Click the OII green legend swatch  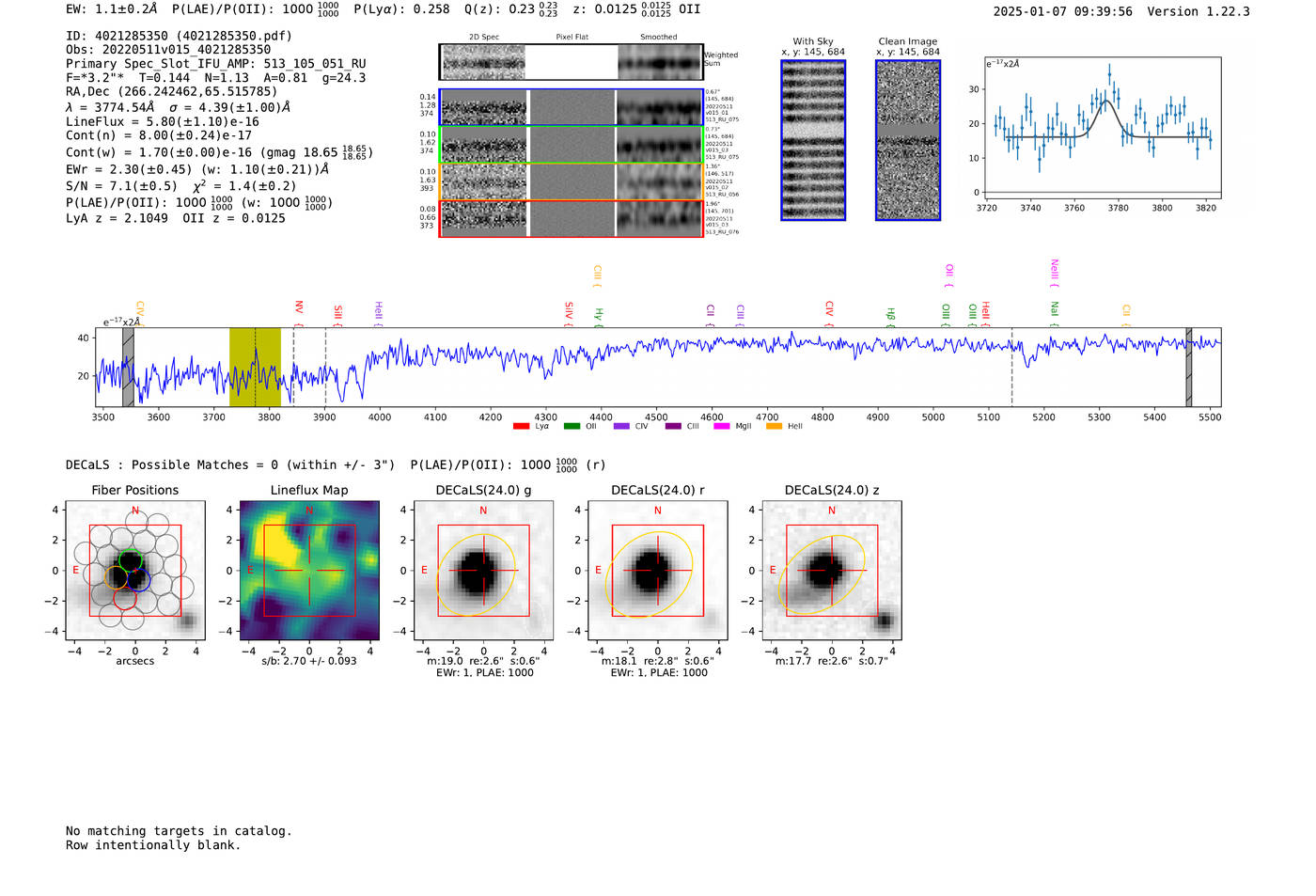(572, 427)
